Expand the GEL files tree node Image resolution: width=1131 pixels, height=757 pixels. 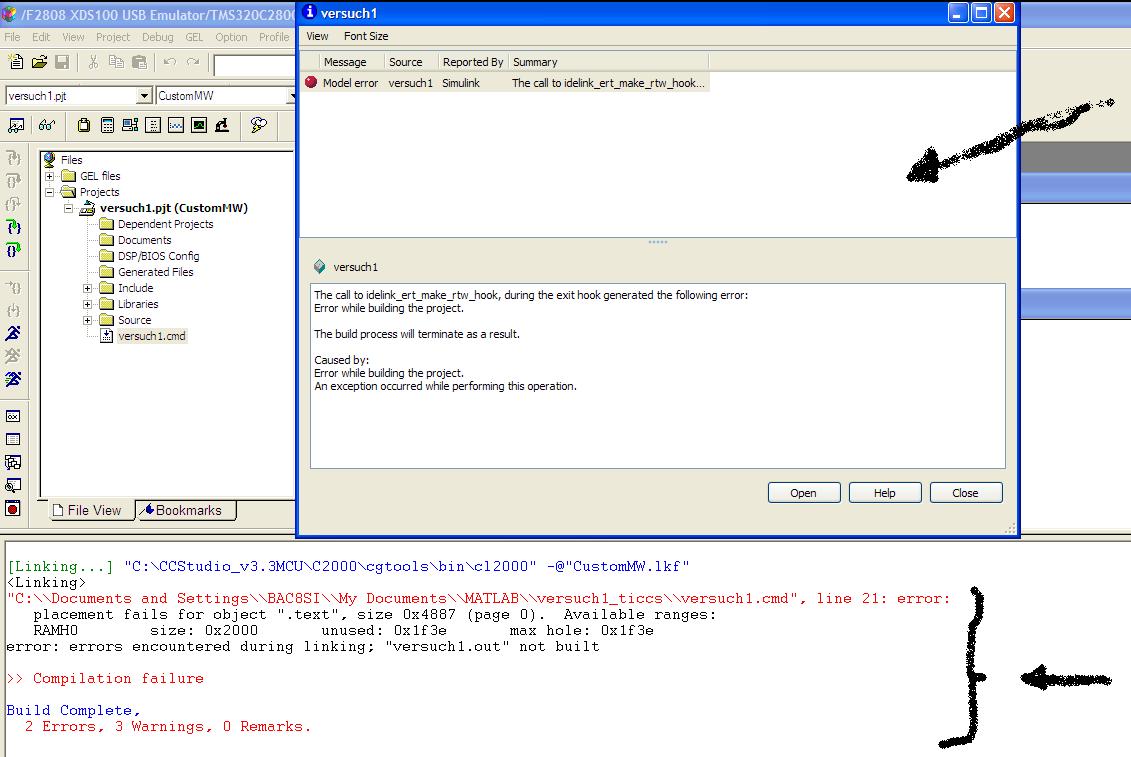49,176
